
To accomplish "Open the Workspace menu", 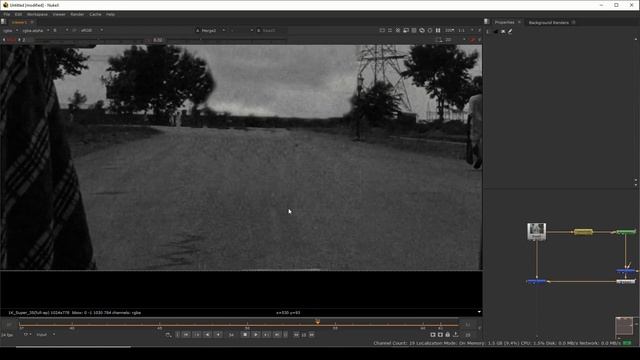I will [x=37, y=14].
